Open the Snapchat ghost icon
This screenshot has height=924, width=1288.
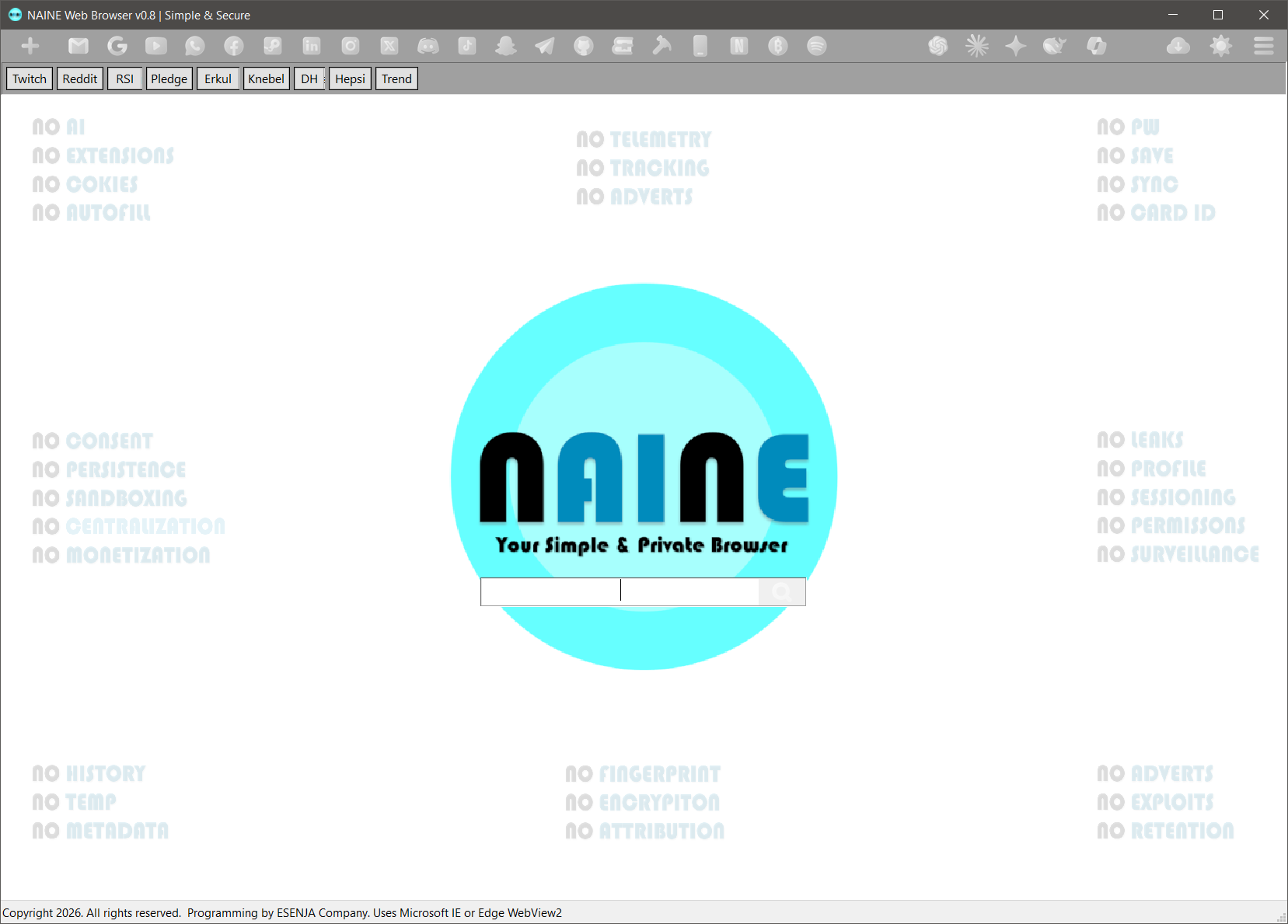pos(506,46)
